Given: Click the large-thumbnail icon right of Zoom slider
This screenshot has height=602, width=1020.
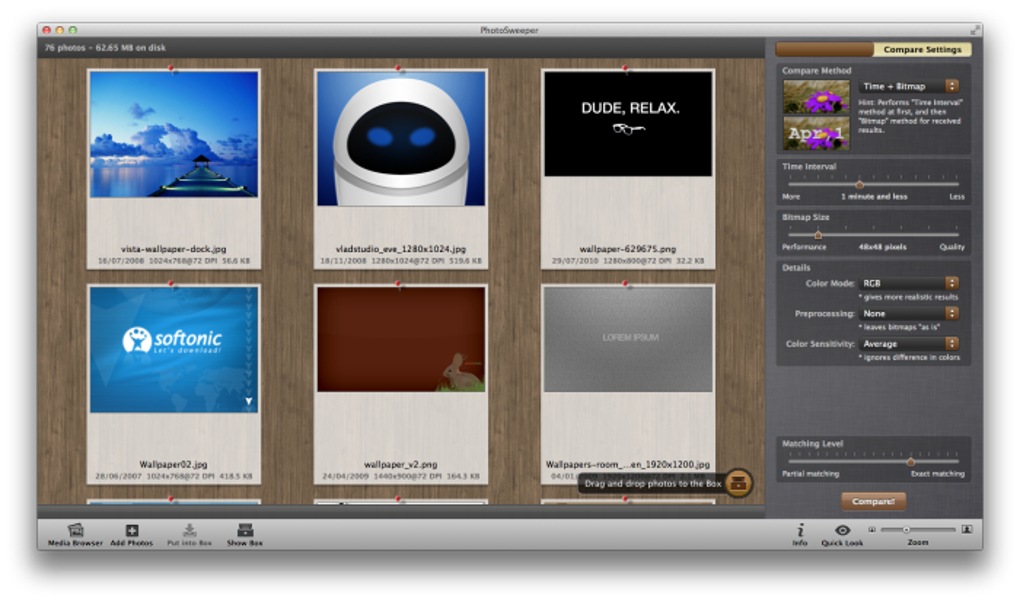Looking at the screenshot, I should [967, 529].
